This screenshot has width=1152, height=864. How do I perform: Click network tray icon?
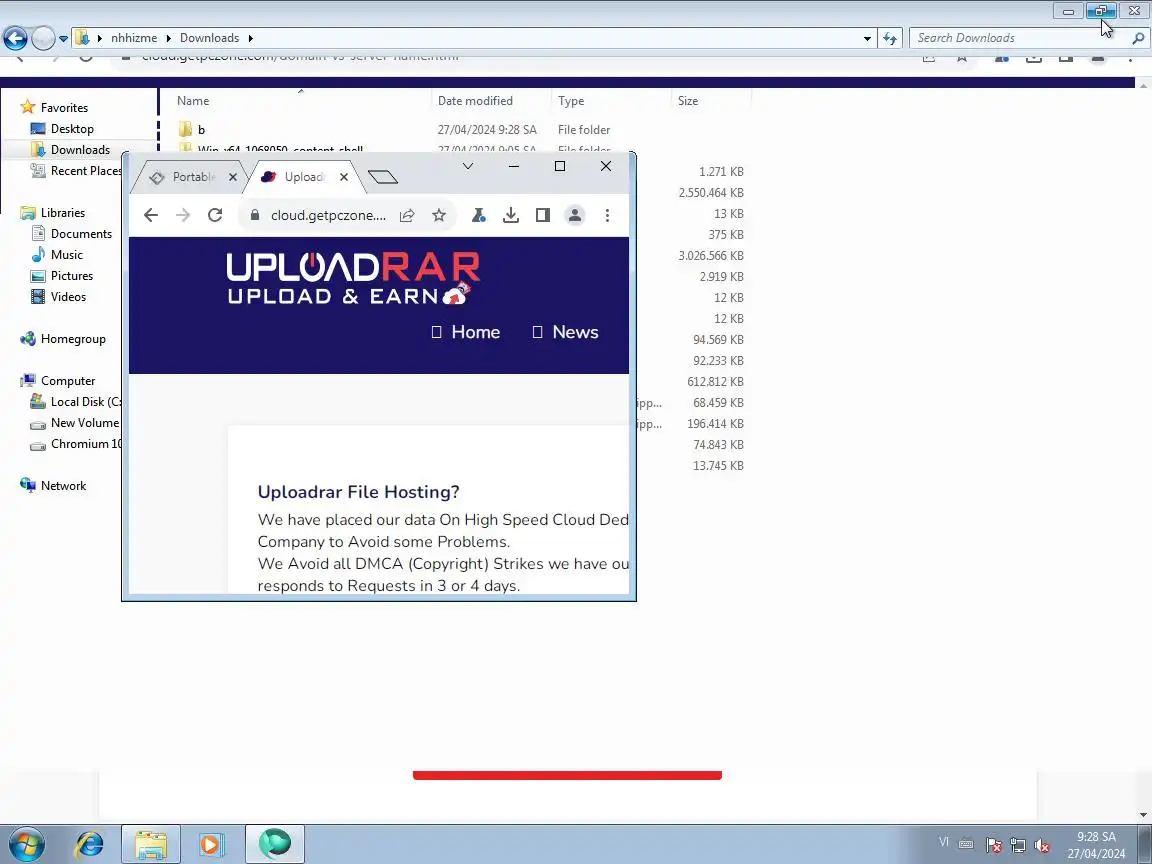click(x=1018, y=845)
